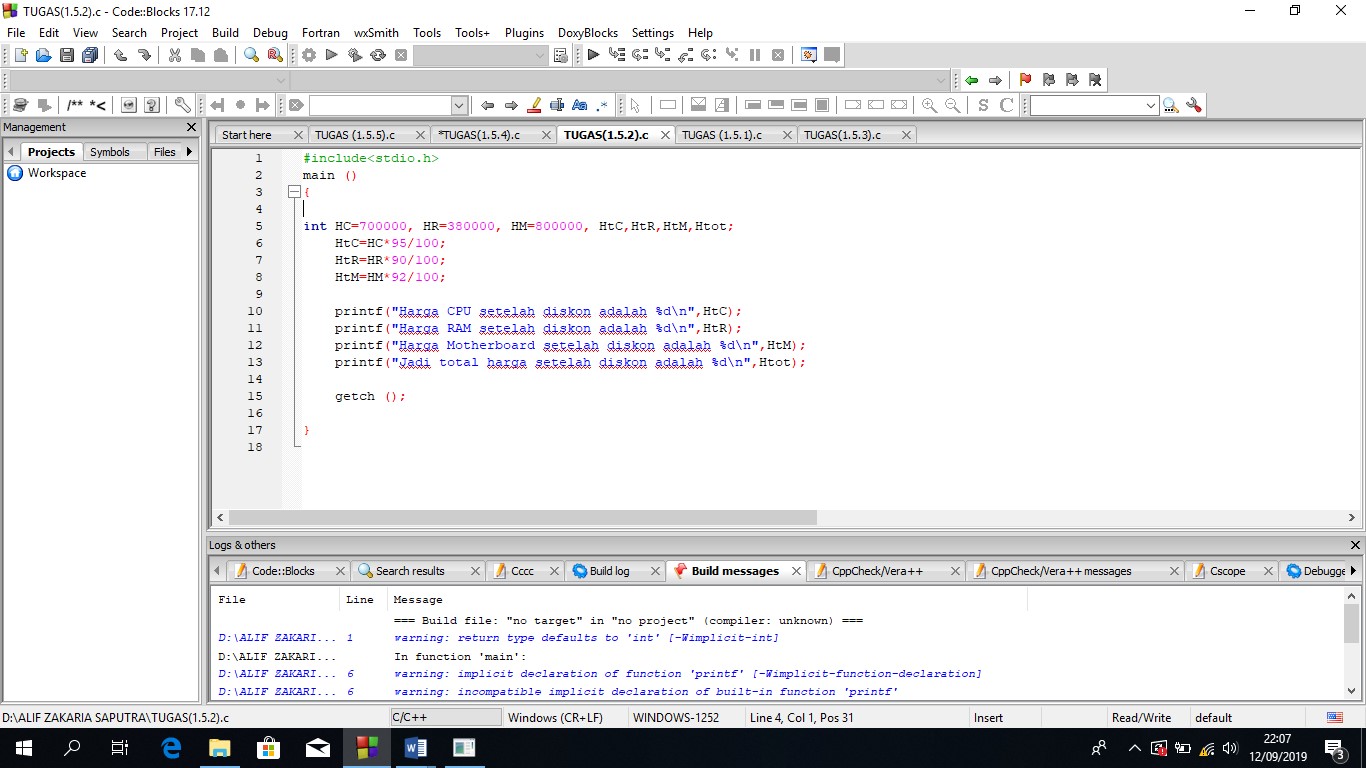1366x768 pixels.
Task: Close the TUGAS(1.5.2).c editor tab
Action: click(665, 135)
